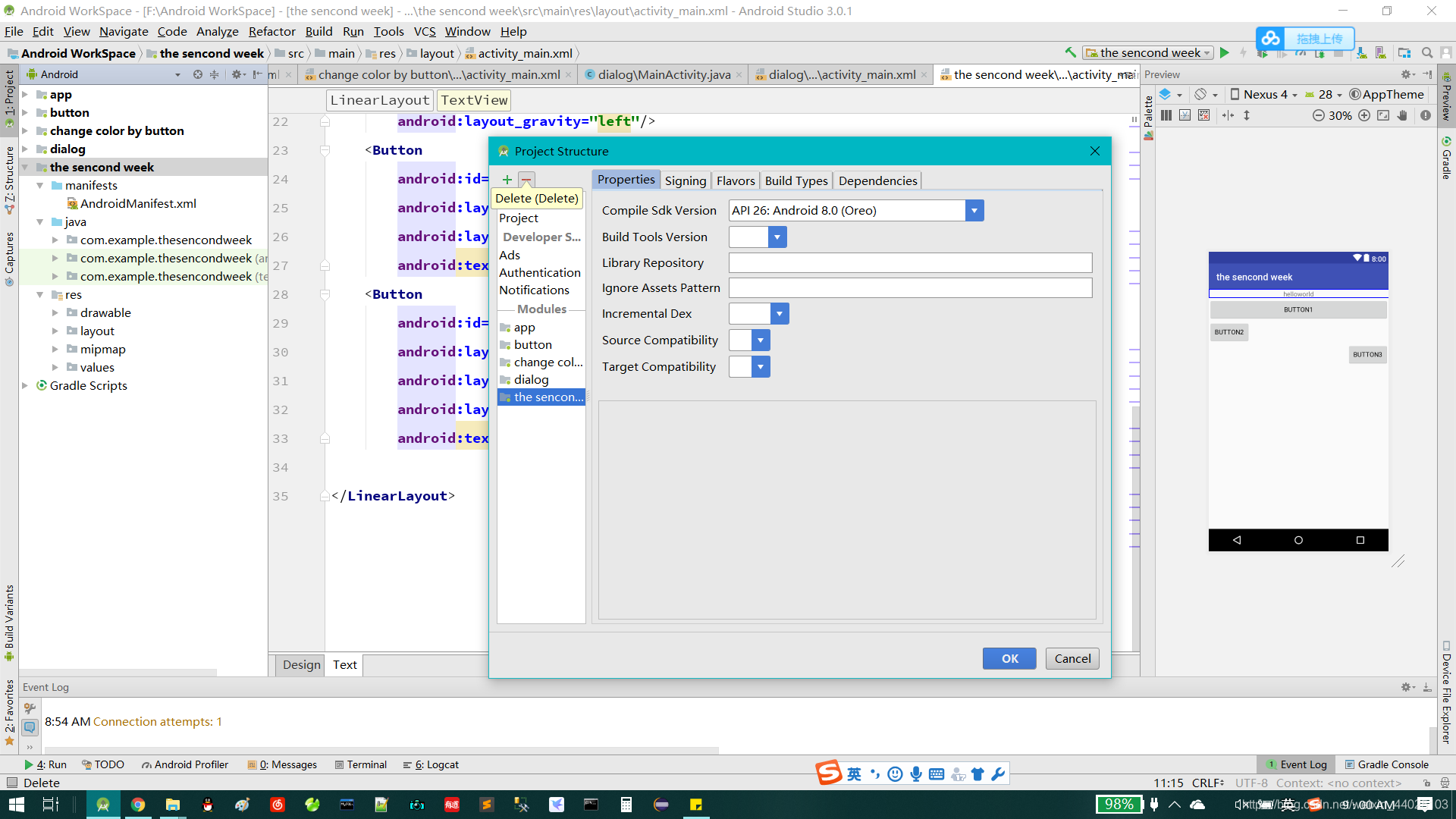Click the Ignore Assets Pattern input field
Screen dimensions: 1456x819
pos(910,288)
